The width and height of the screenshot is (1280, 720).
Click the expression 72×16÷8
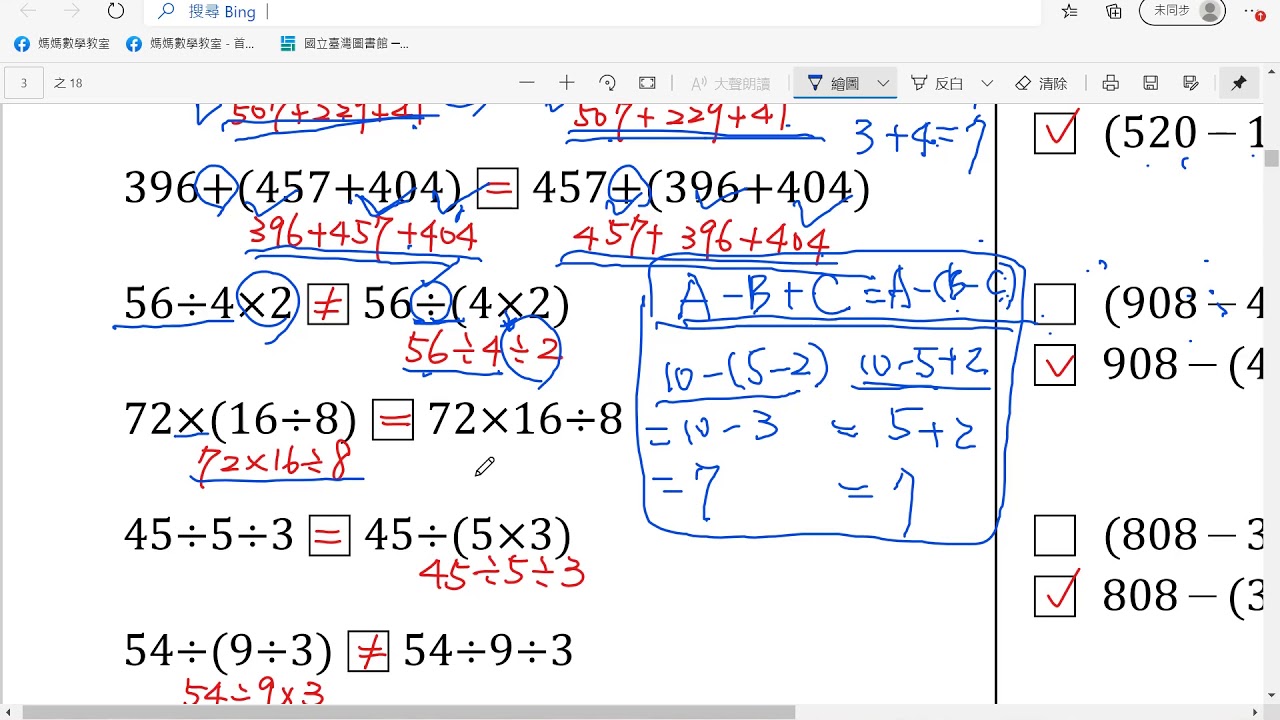[525, 420]
